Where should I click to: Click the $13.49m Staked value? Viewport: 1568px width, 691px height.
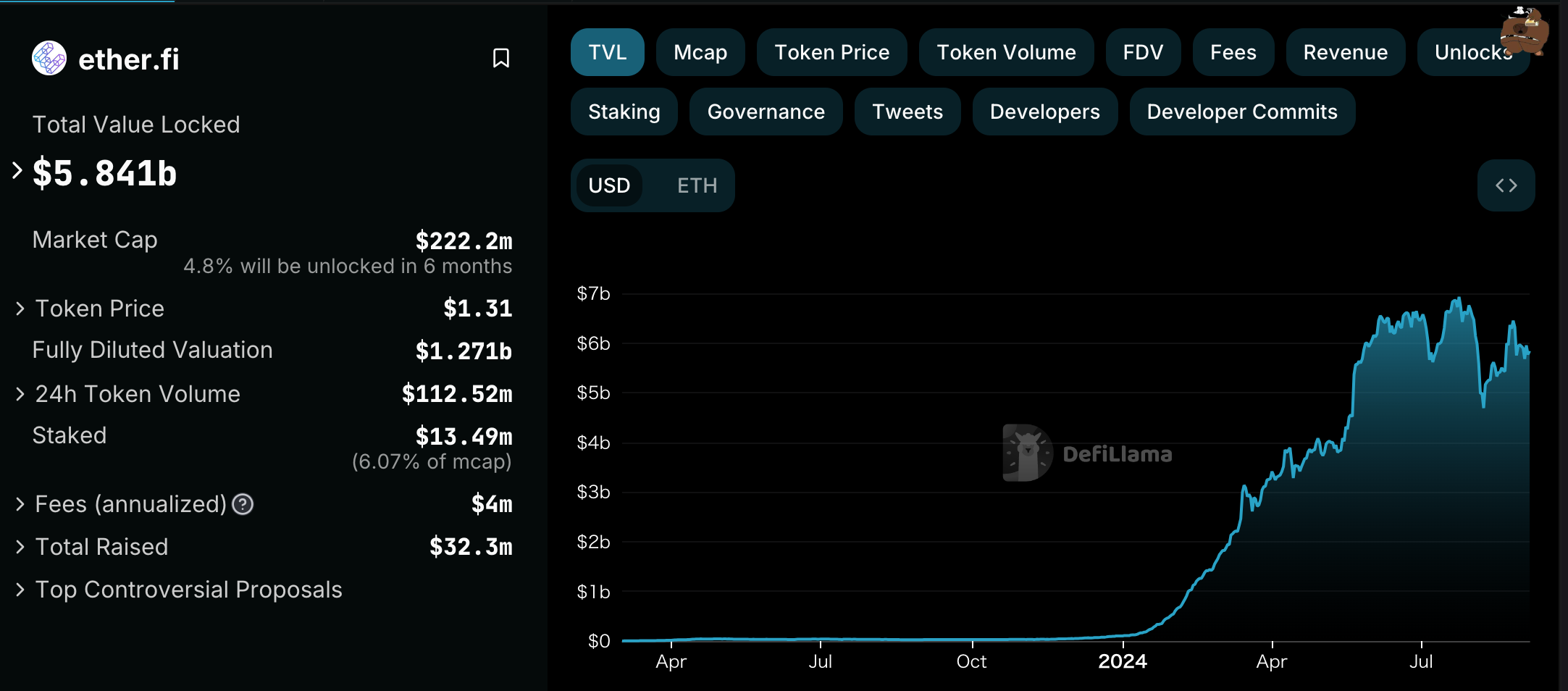pyautogui.click(x=464, y=437)
